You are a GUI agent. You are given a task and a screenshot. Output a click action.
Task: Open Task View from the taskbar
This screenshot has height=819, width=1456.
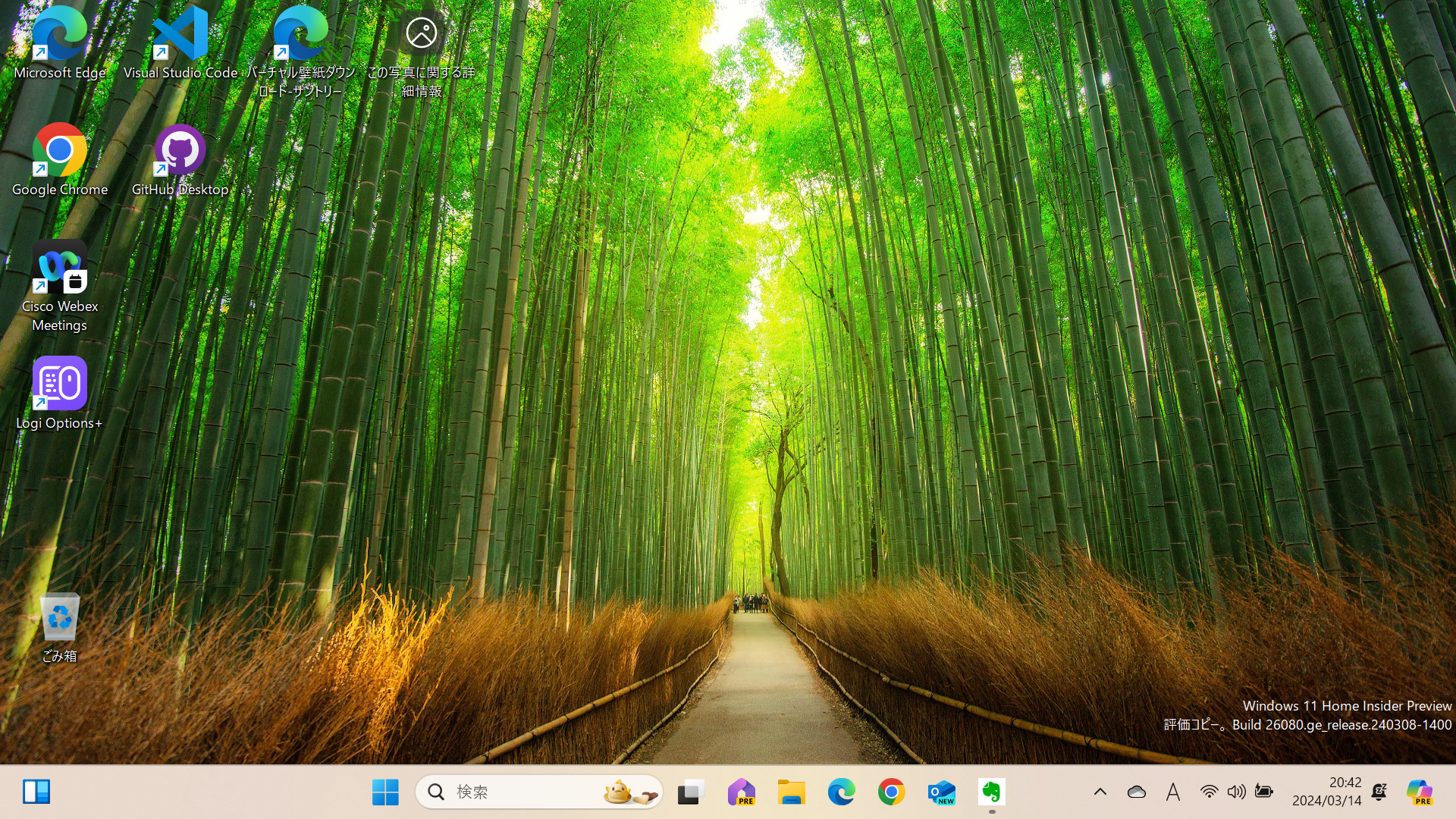point(690,792)
